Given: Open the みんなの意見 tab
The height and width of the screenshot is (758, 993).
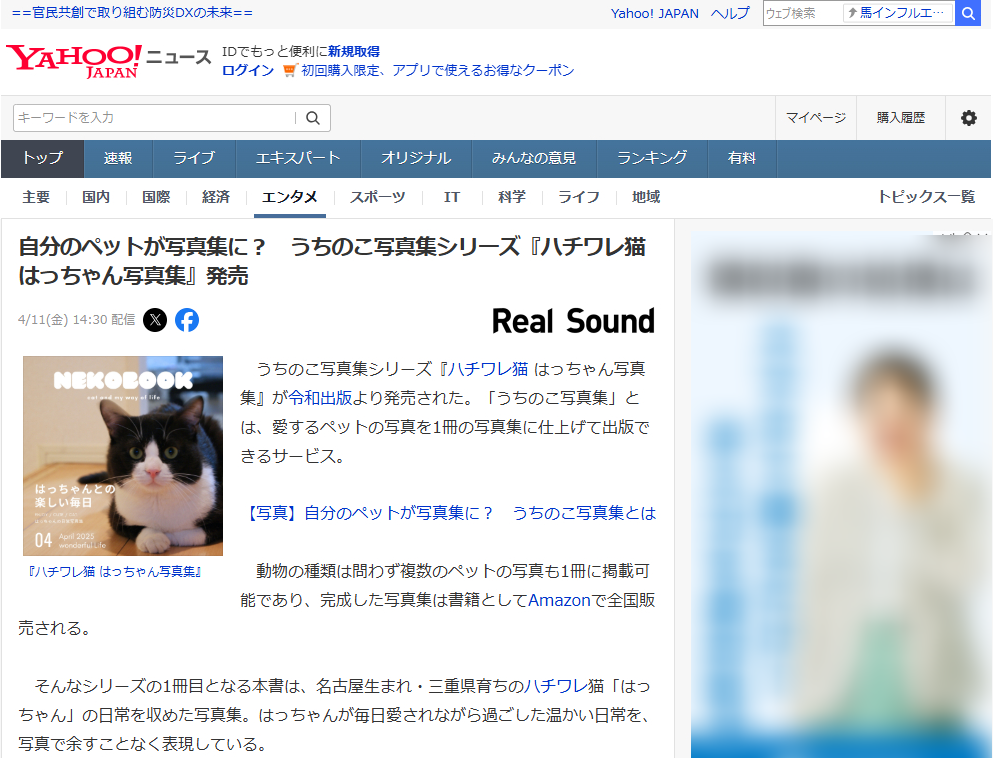Looking at the screenshot, I should pos(533,158).
